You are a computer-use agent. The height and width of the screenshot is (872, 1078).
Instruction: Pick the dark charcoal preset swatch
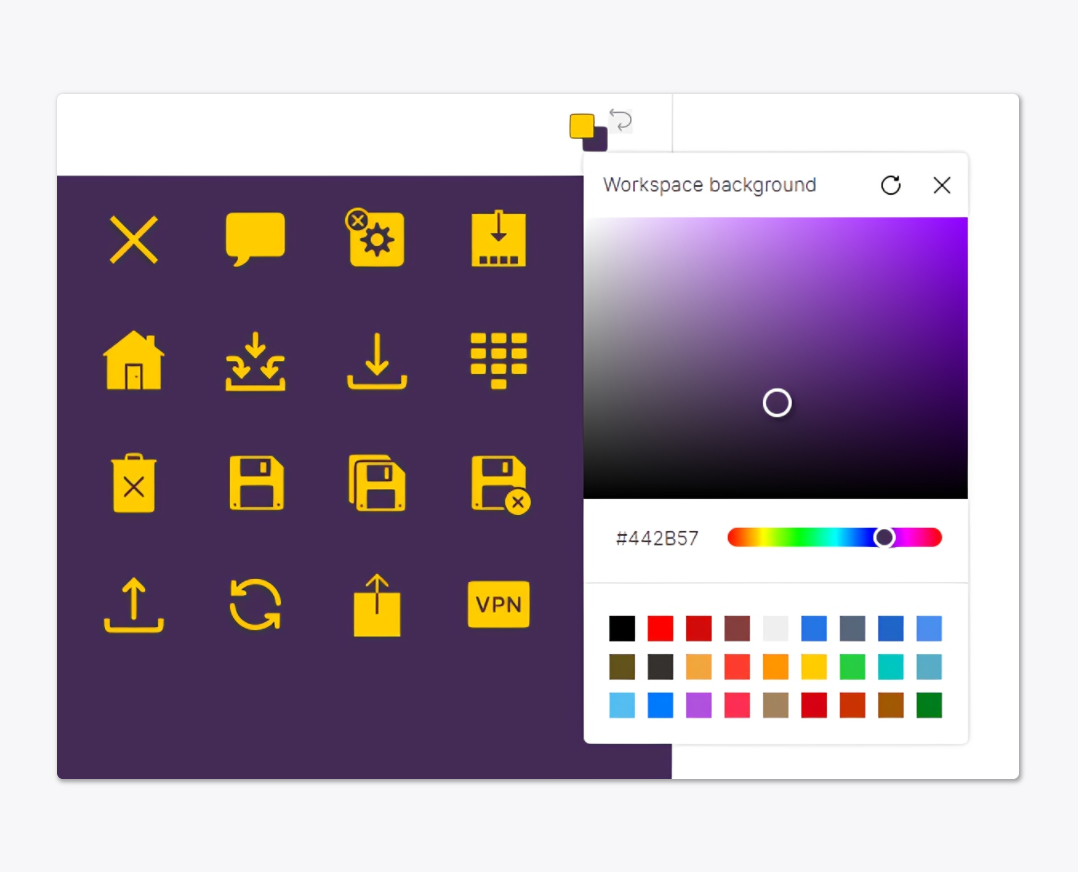[x=660, y=666]
